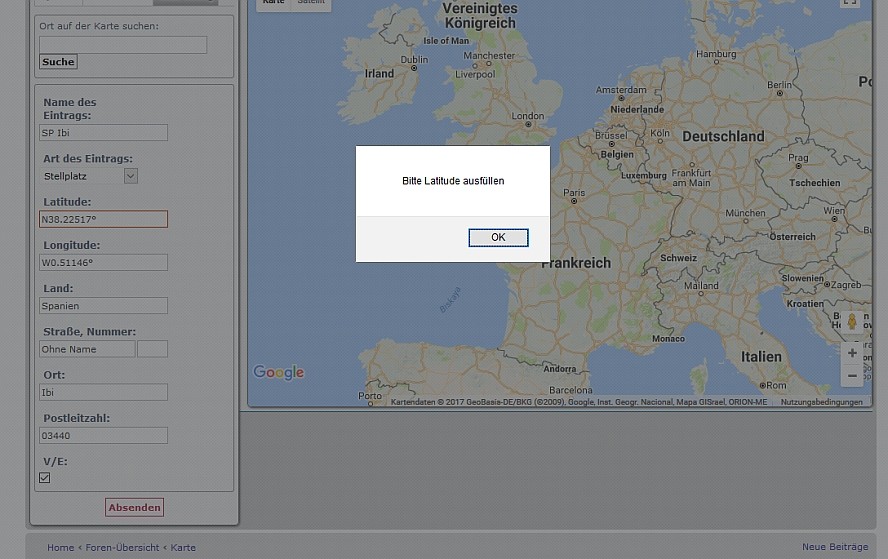Click the Google logo on the map
The height and width of the screenshot is (559, 888).
(278, 372)
